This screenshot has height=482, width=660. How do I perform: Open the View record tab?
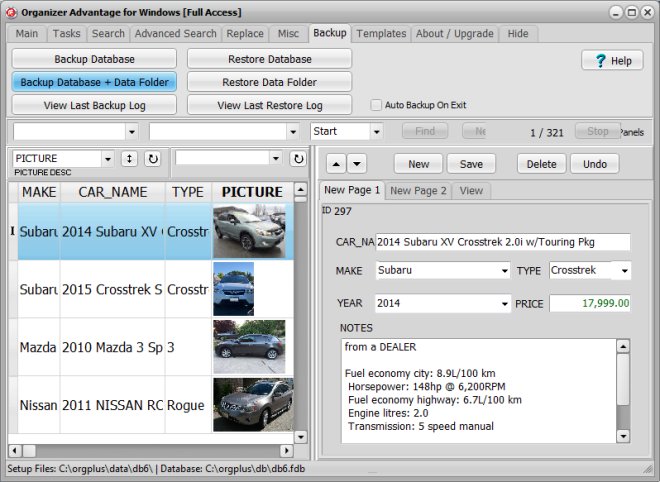[471, 191]
